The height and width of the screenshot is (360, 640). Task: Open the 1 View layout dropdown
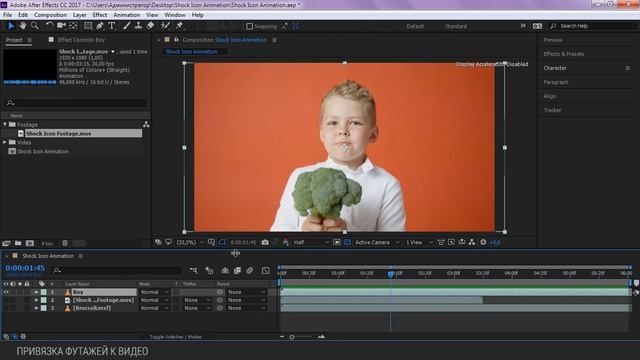(419, 242)
